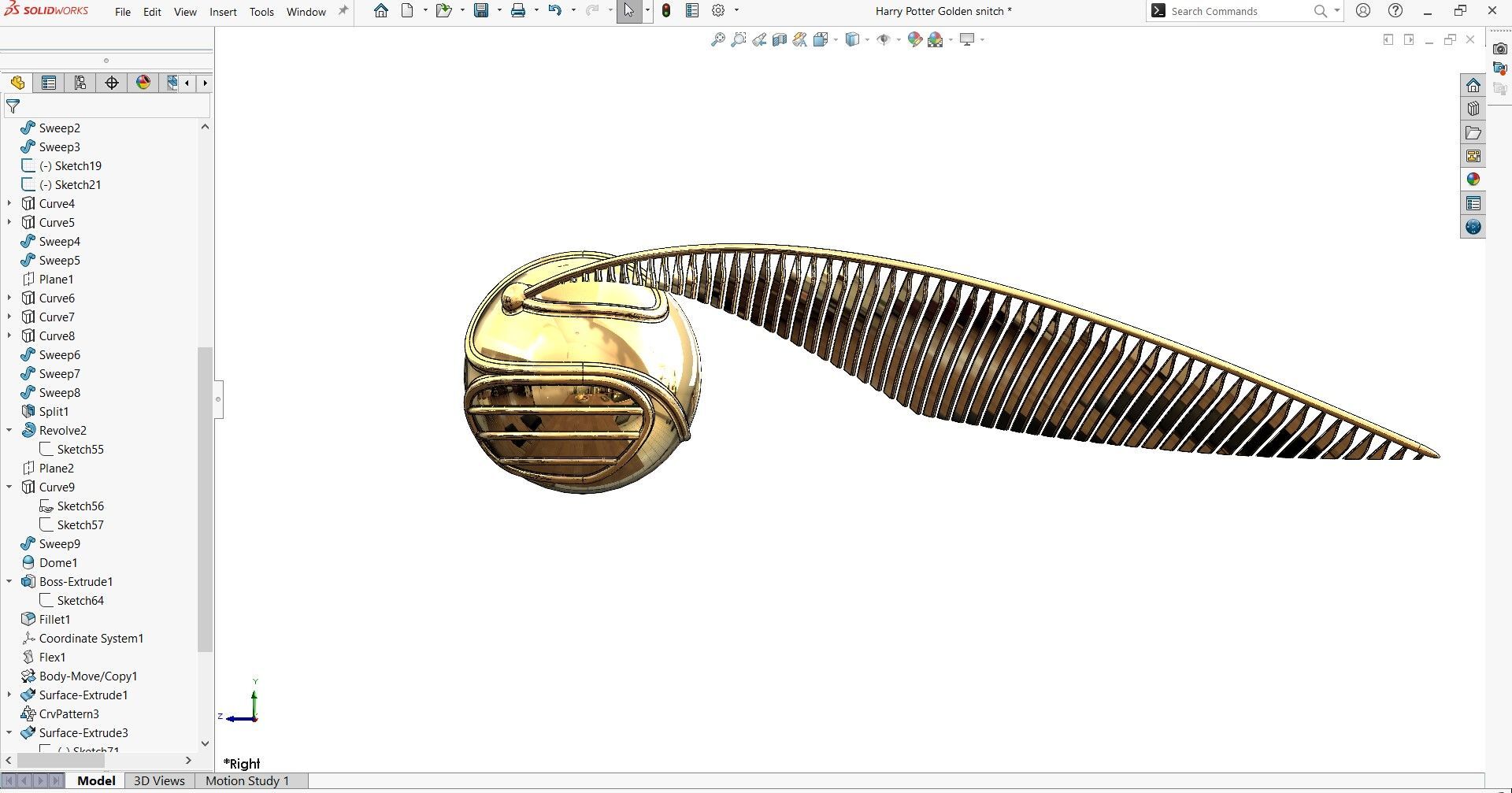Open FeatureManager Design Tree tab icon
1512x793 pixels.
(17, 83)
